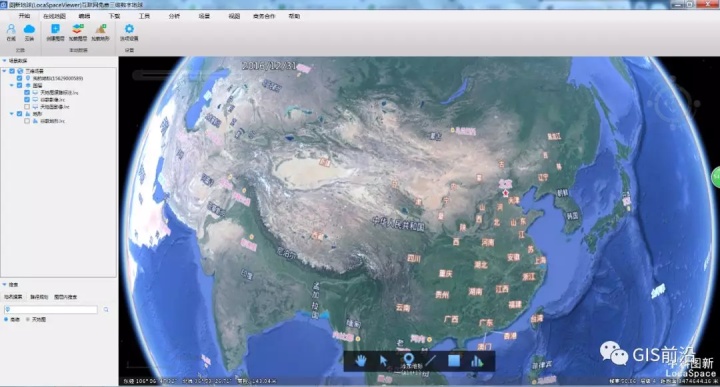Click the terrain icon of 地形 node
This screenshot has width=720, height=387.
coord(28,114)
